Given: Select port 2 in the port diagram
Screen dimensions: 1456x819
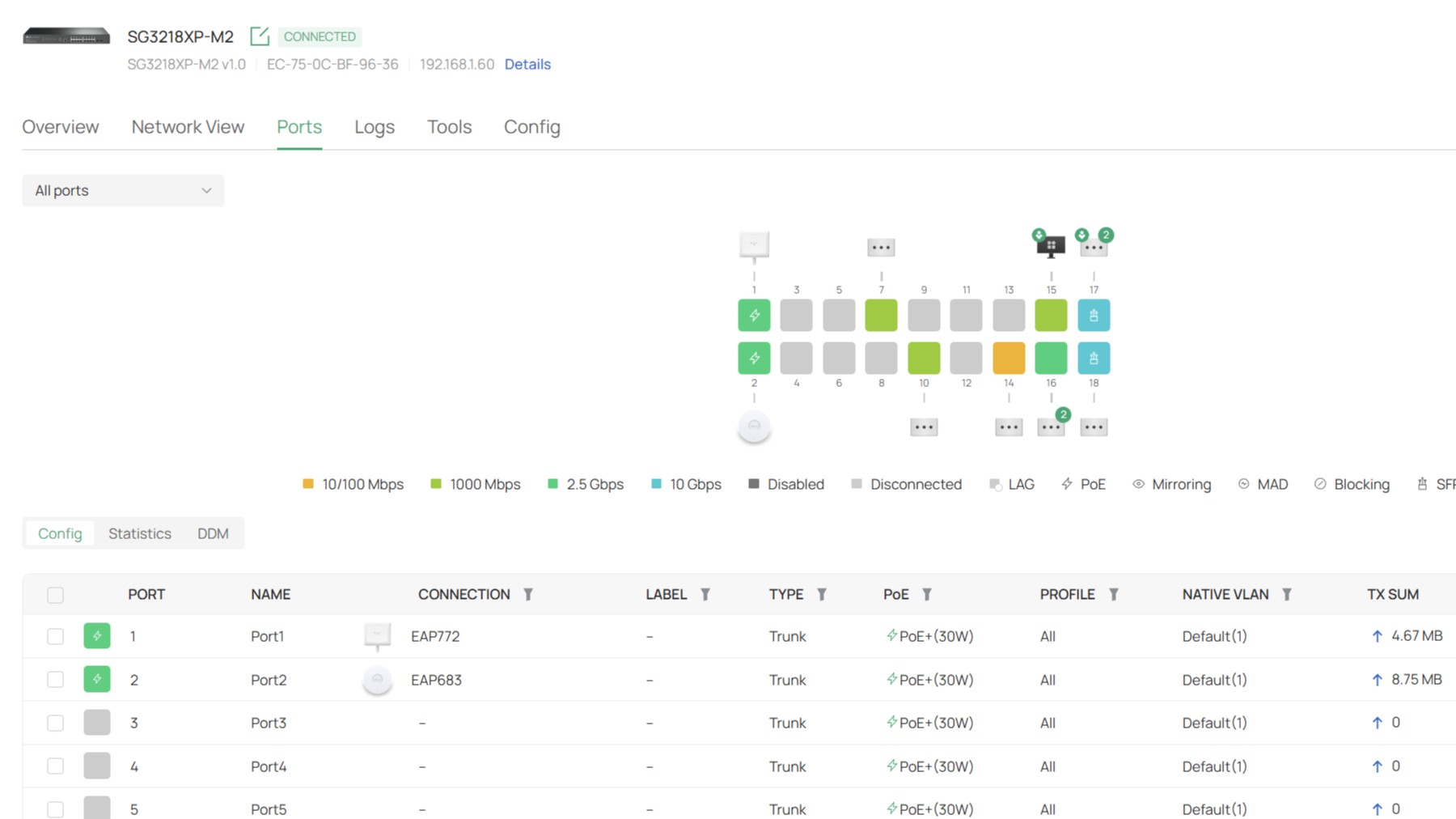Looking at the screenshot, I should pyautogui.click(x=754, y=358).
